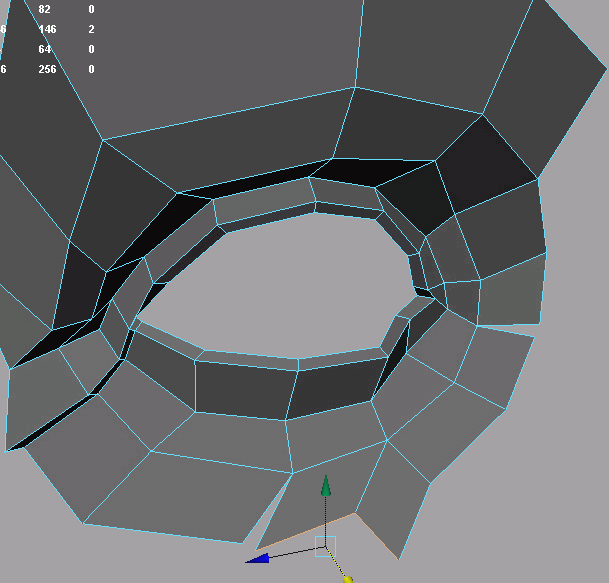Image resolution: width=609 pixels, height=583 pixels.
Task: Click the heads-up display count showing 2
Action: [91, 29]
